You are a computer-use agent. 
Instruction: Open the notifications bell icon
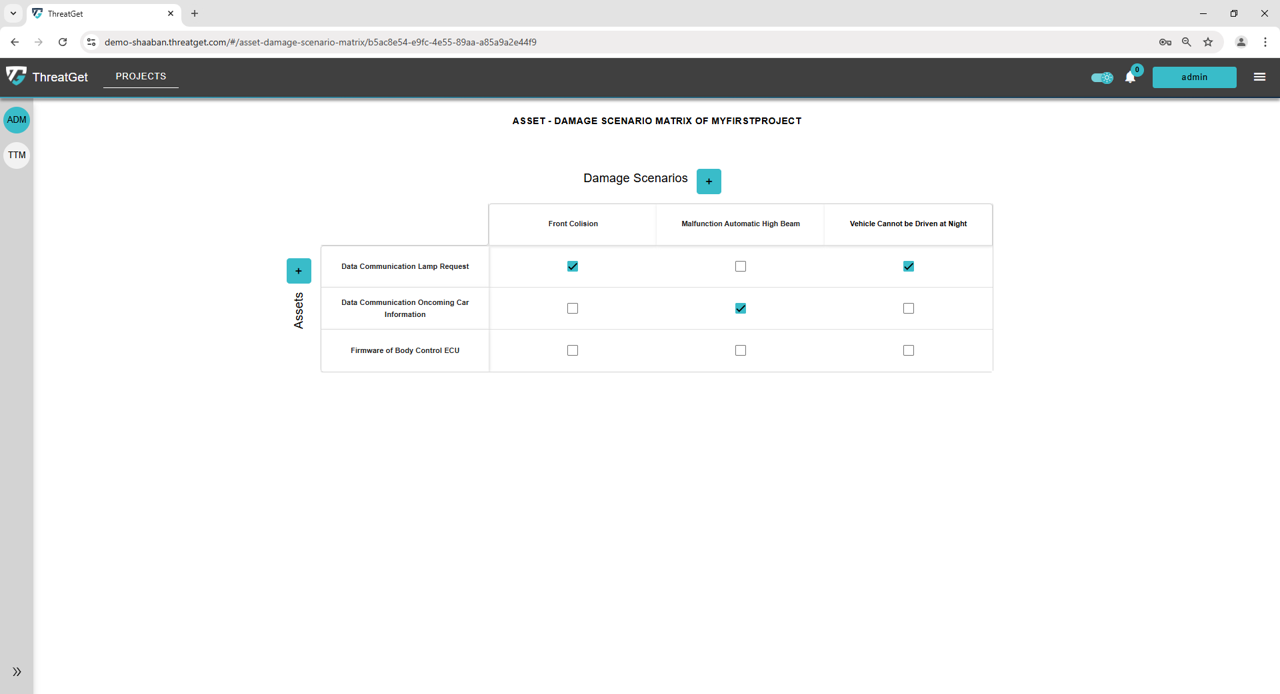click(x=1130, y=78)
